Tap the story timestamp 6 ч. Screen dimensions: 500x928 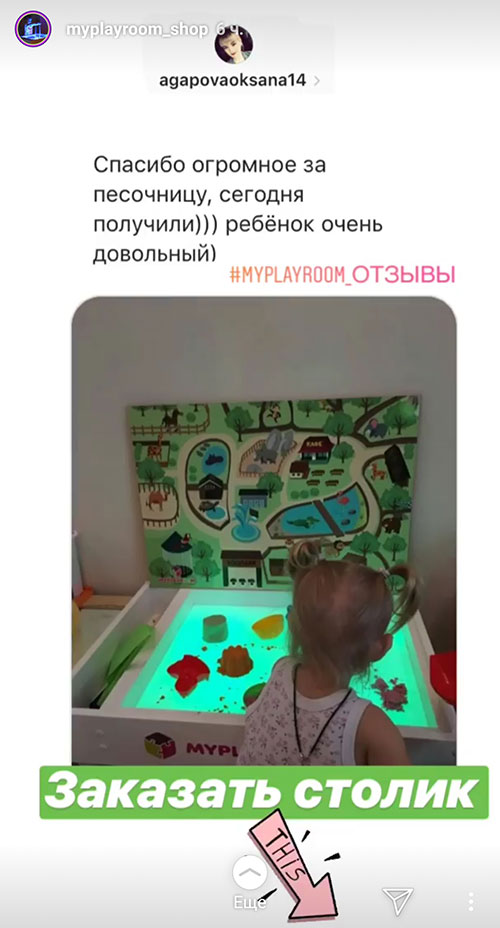tap(231, 29)
